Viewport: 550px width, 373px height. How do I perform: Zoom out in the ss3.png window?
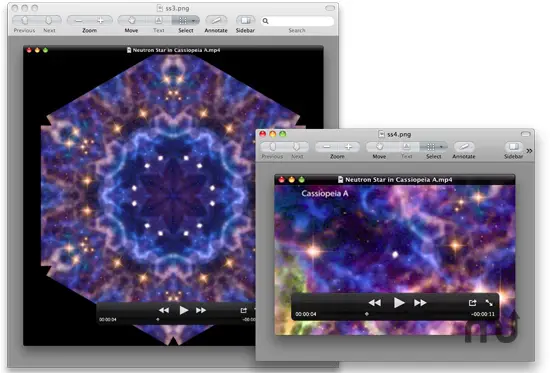79,21
